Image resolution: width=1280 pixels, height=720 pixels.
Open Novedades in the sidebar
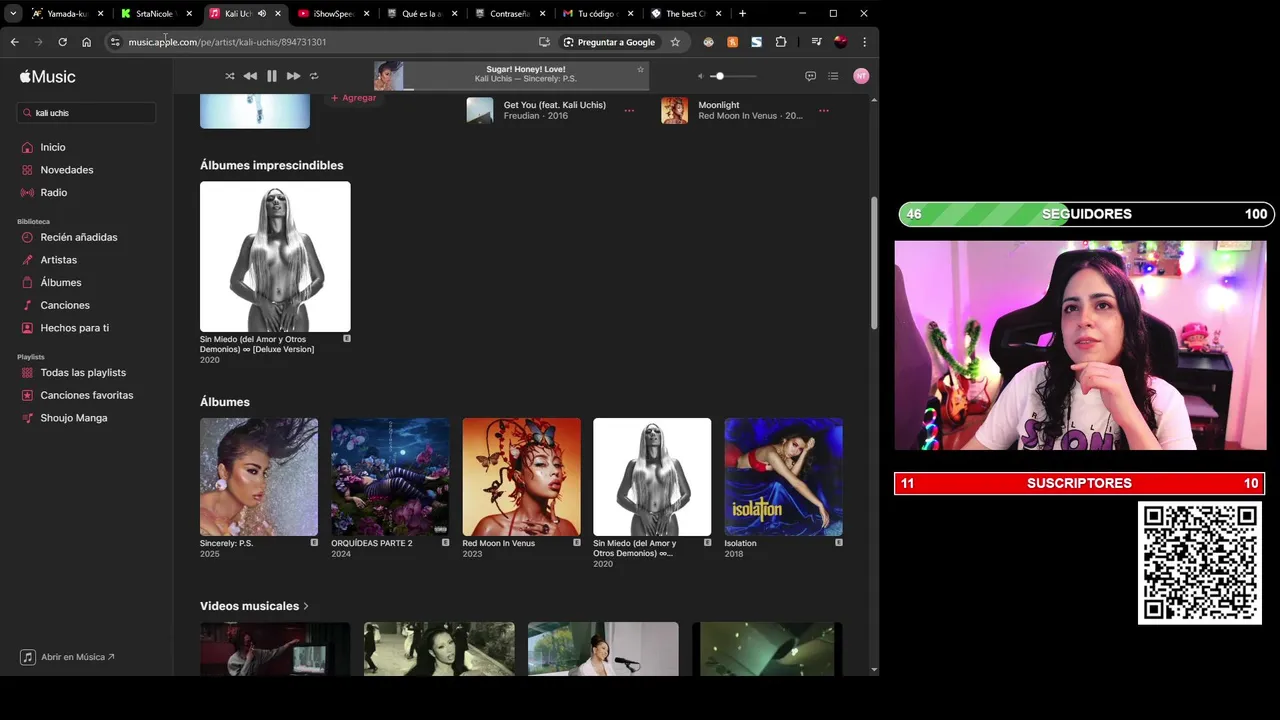[66, 170]
